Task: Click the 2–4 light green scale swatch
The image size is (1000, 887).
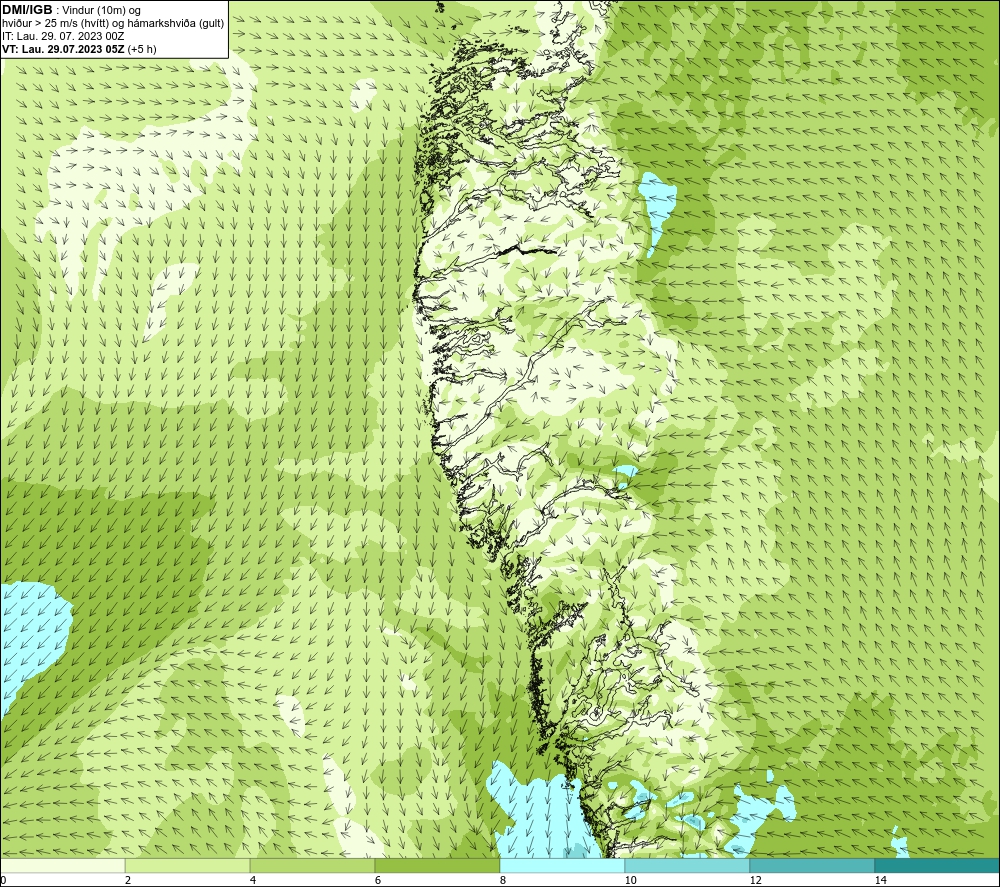Action: point(188,865)
